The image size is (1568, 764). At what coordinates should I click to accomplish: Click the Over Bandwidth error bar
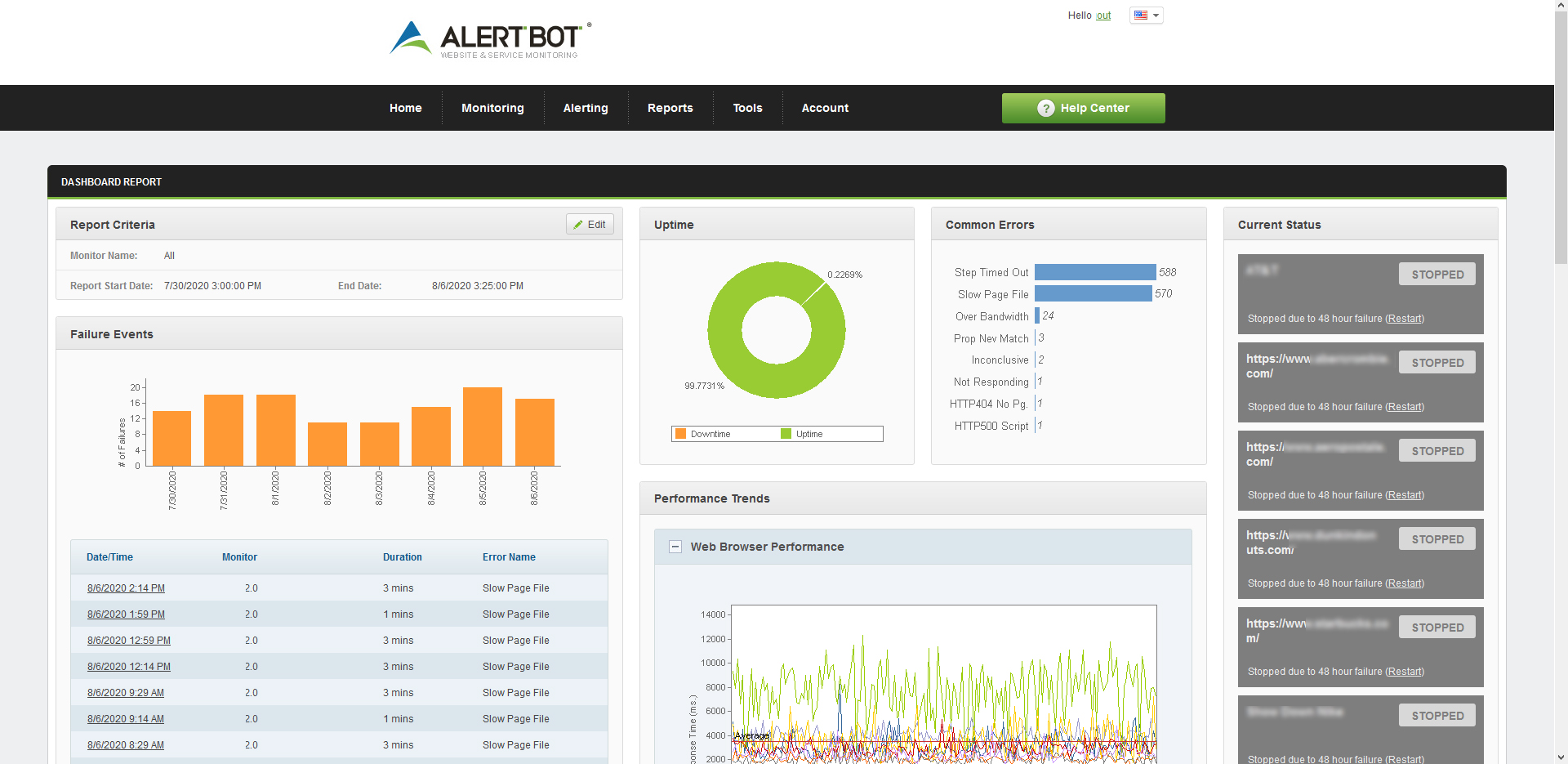(1037, 315)
